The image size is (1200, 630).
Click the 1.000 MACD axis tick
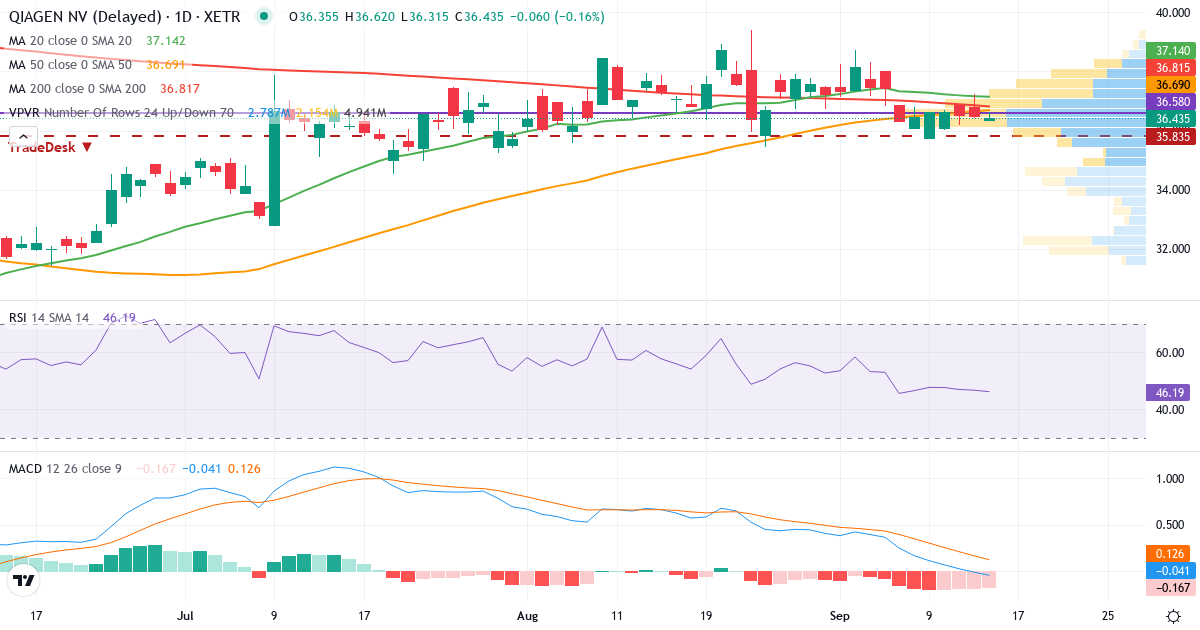tap(1170, 479)
